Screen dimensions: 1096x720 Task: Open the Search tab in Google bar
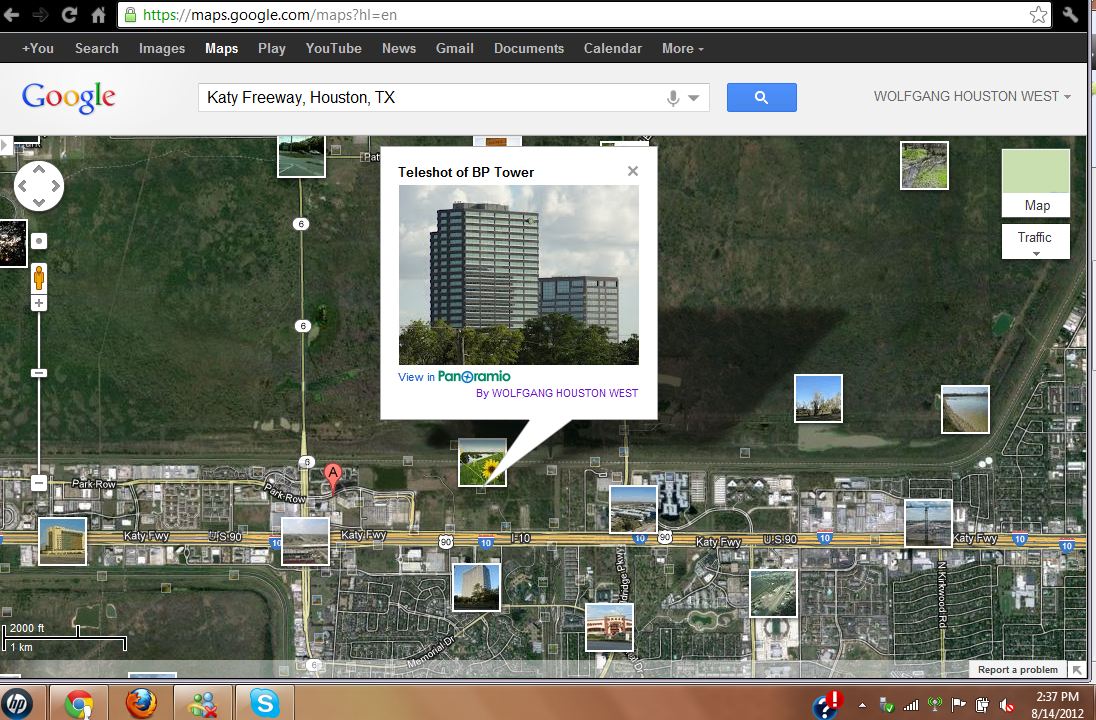(x=96, y=48)
